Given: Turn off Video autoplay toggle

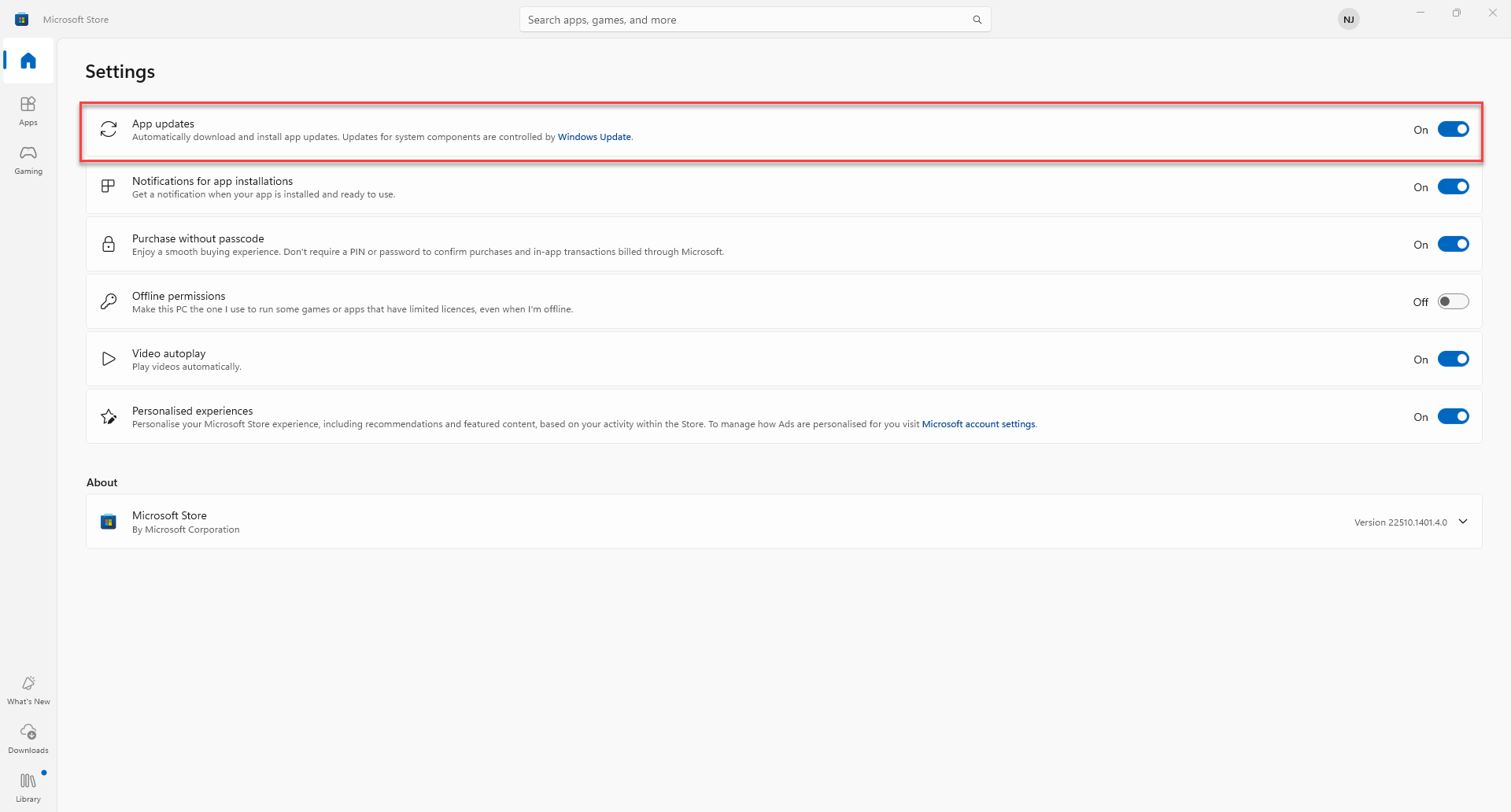Looking at the screenshot, I should pos(1453,359).
